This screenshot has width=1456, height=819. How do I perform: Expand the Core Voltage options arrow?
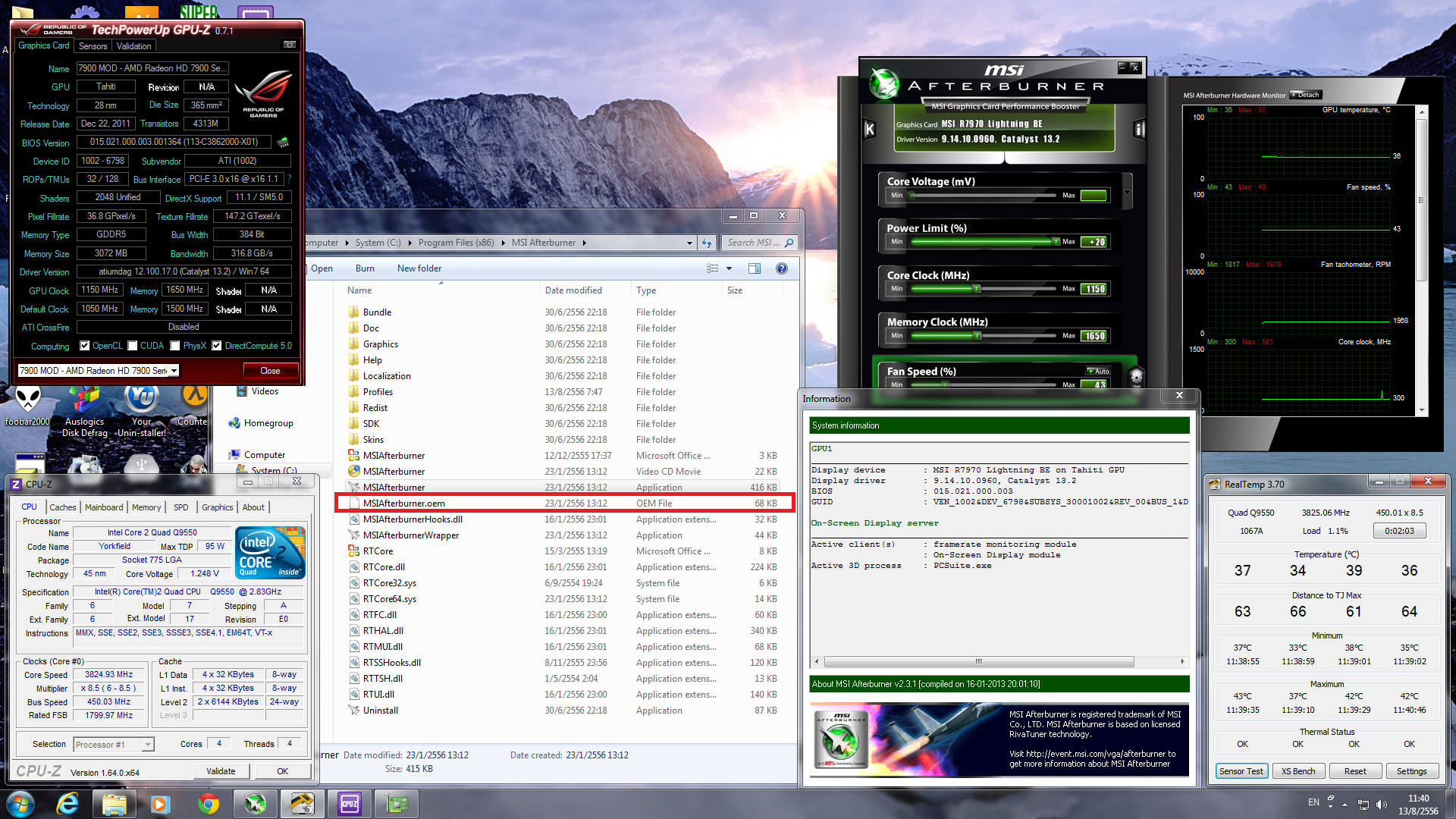[x=1127, y=193]
